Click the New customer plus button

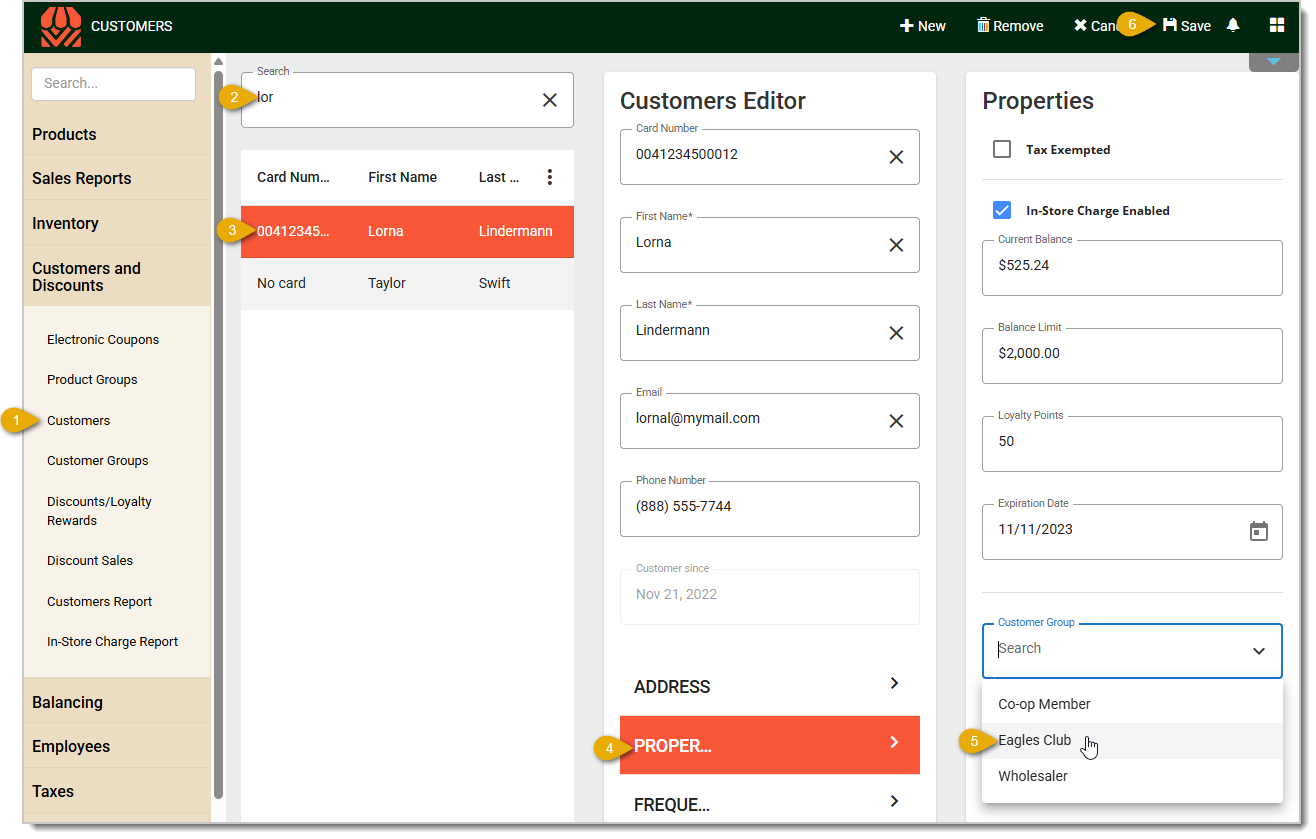(922, 26)
